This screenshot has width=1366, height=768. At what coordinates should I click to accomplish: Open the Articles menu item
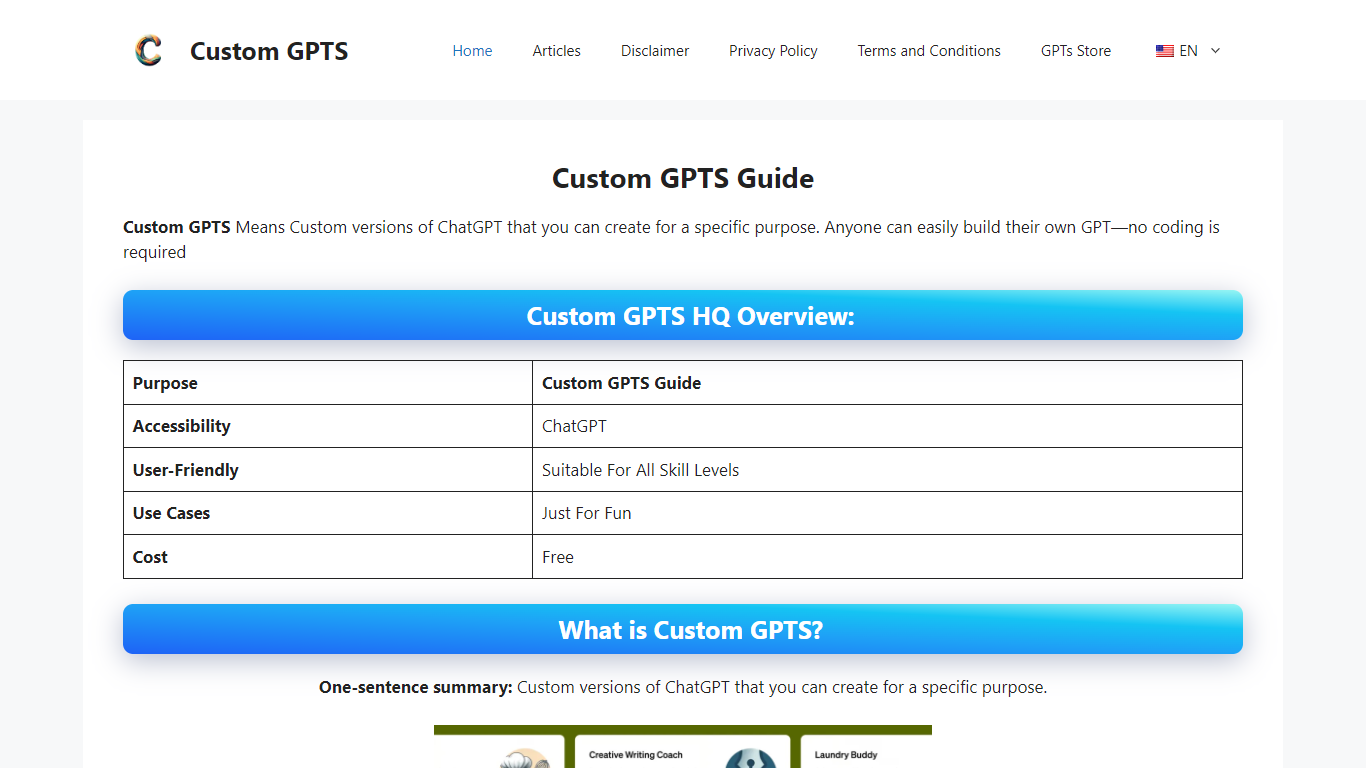tap(556, 51)
